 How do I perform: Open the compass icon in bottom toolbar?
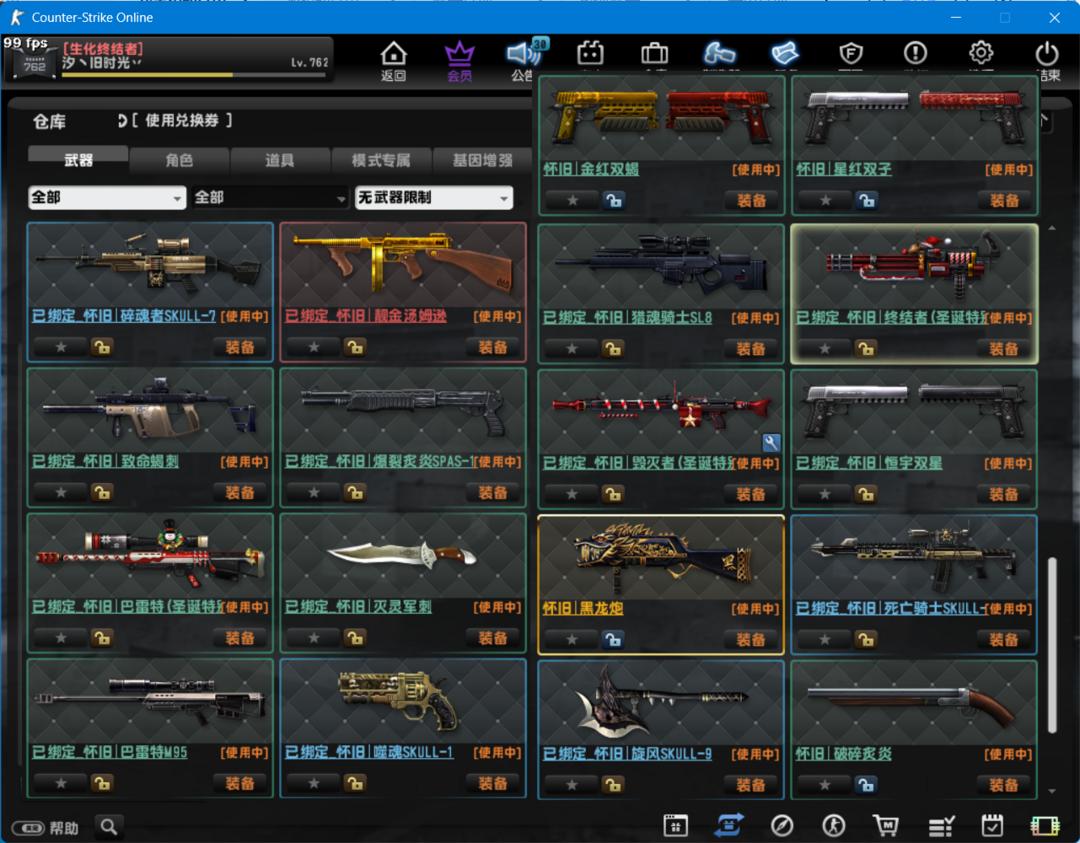tap(782, 825)
